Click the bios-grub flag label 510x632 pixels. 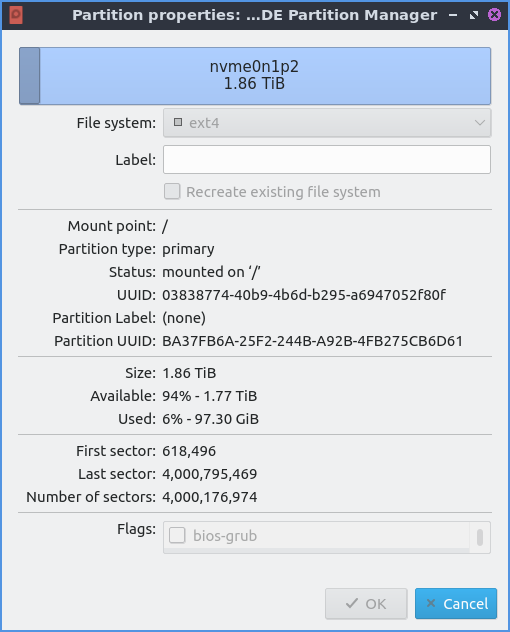pos(225,536)
